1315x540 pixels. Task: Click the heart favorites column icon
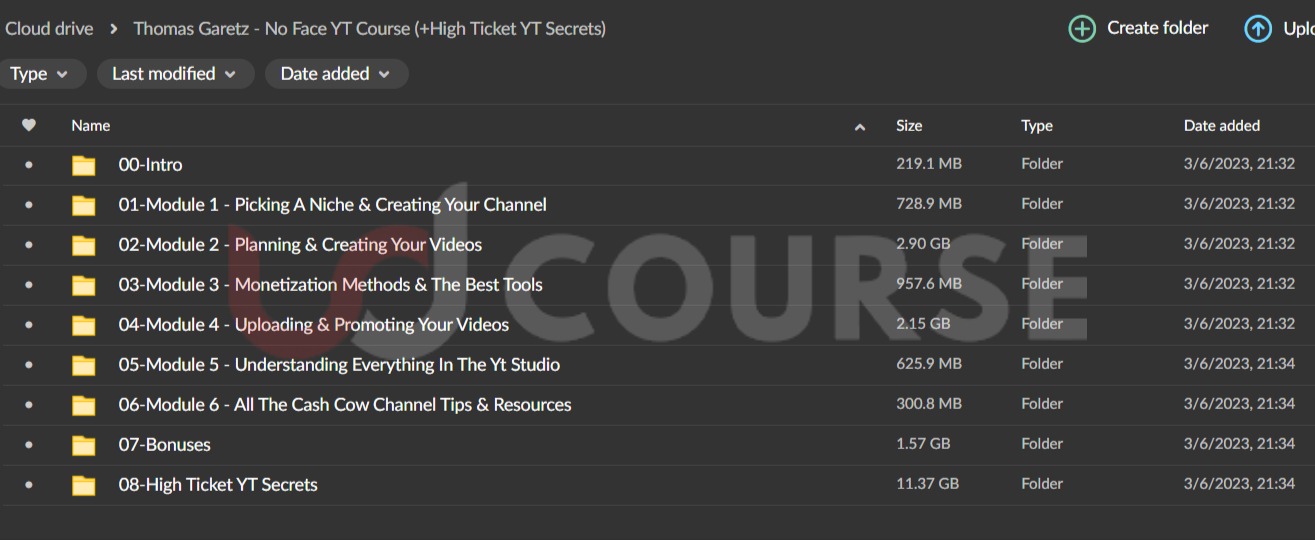[29, 125]
